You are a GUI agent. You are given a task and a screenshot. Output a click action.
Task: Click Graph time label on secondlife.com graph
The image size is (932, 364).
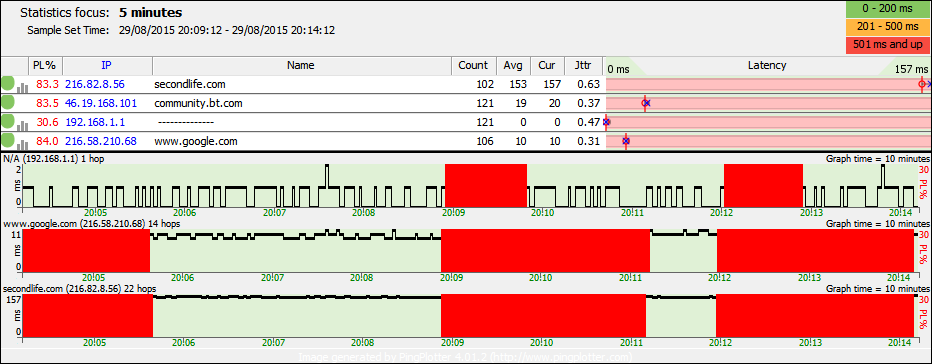tap(877, 288)
